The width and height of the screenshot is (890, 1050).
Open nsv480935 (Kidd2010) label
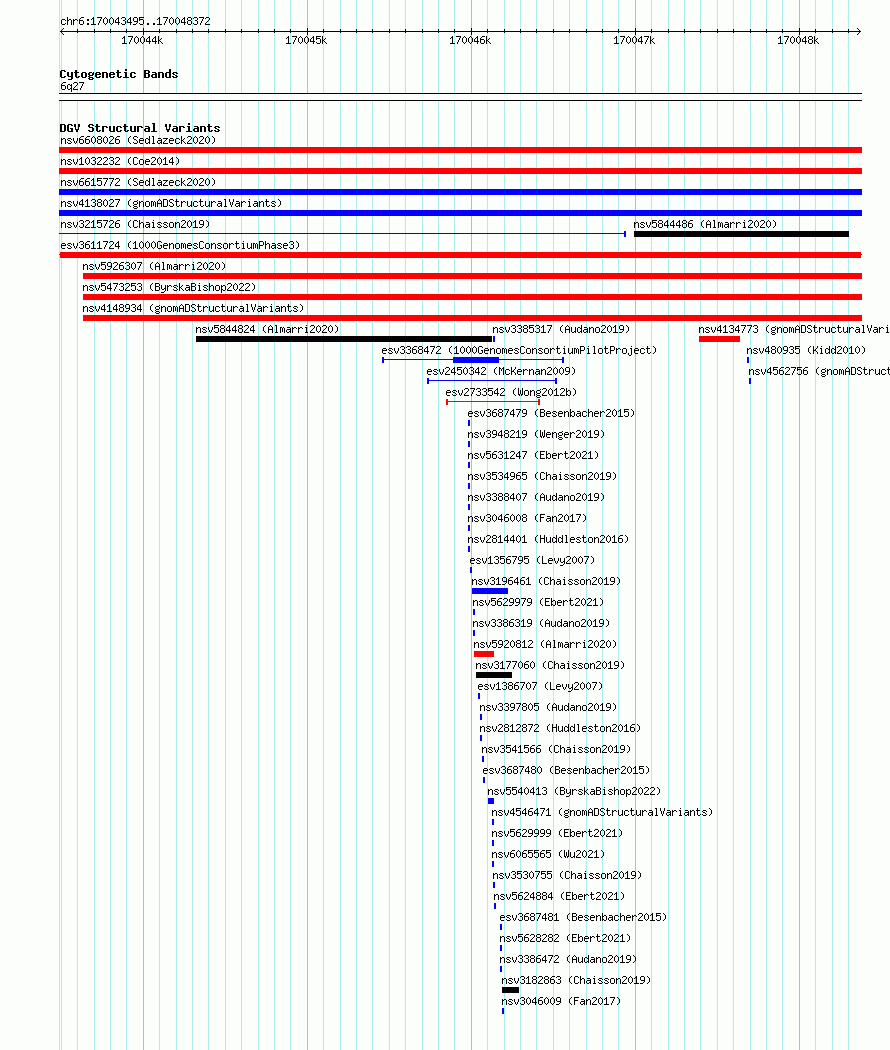click(x=806, y=350)
